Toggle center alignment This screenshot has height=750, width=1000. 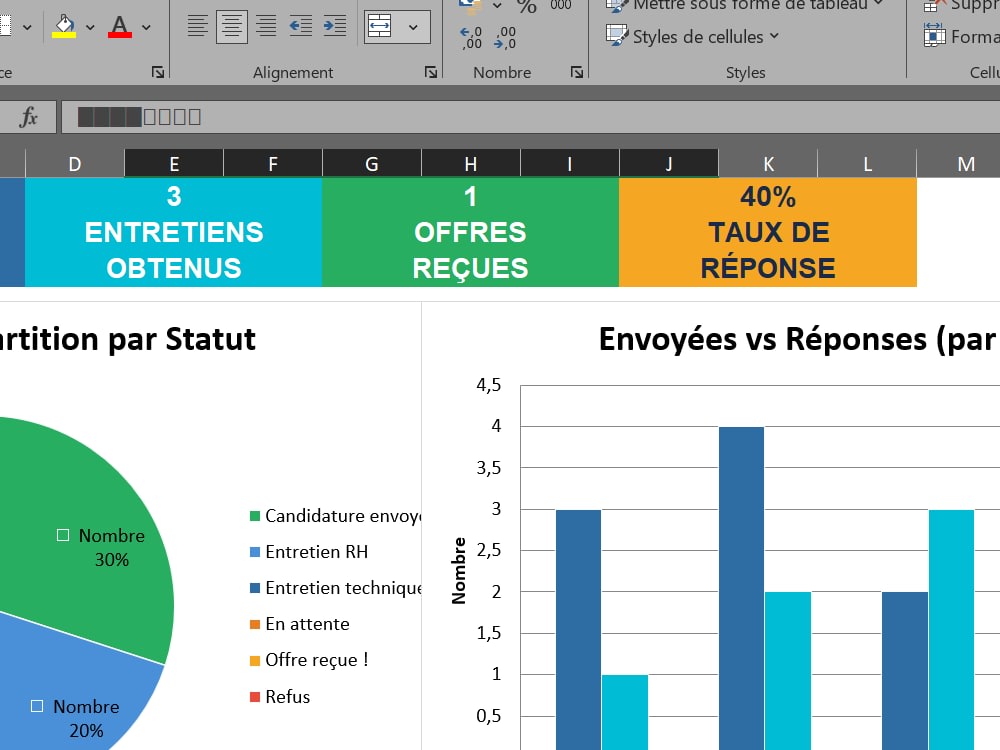tap(232, 26)
